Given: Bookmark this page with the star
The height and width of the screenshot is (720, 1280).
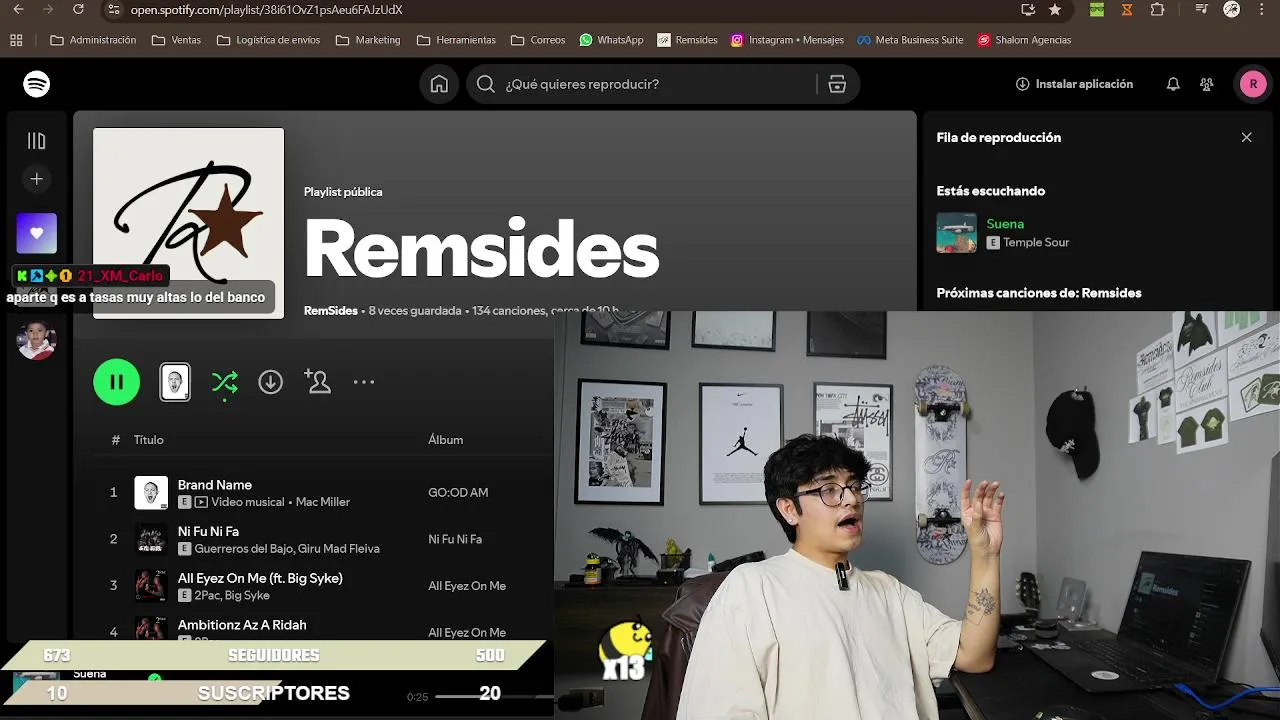Looking at the screenshot, I should [x=1055, y=9].
